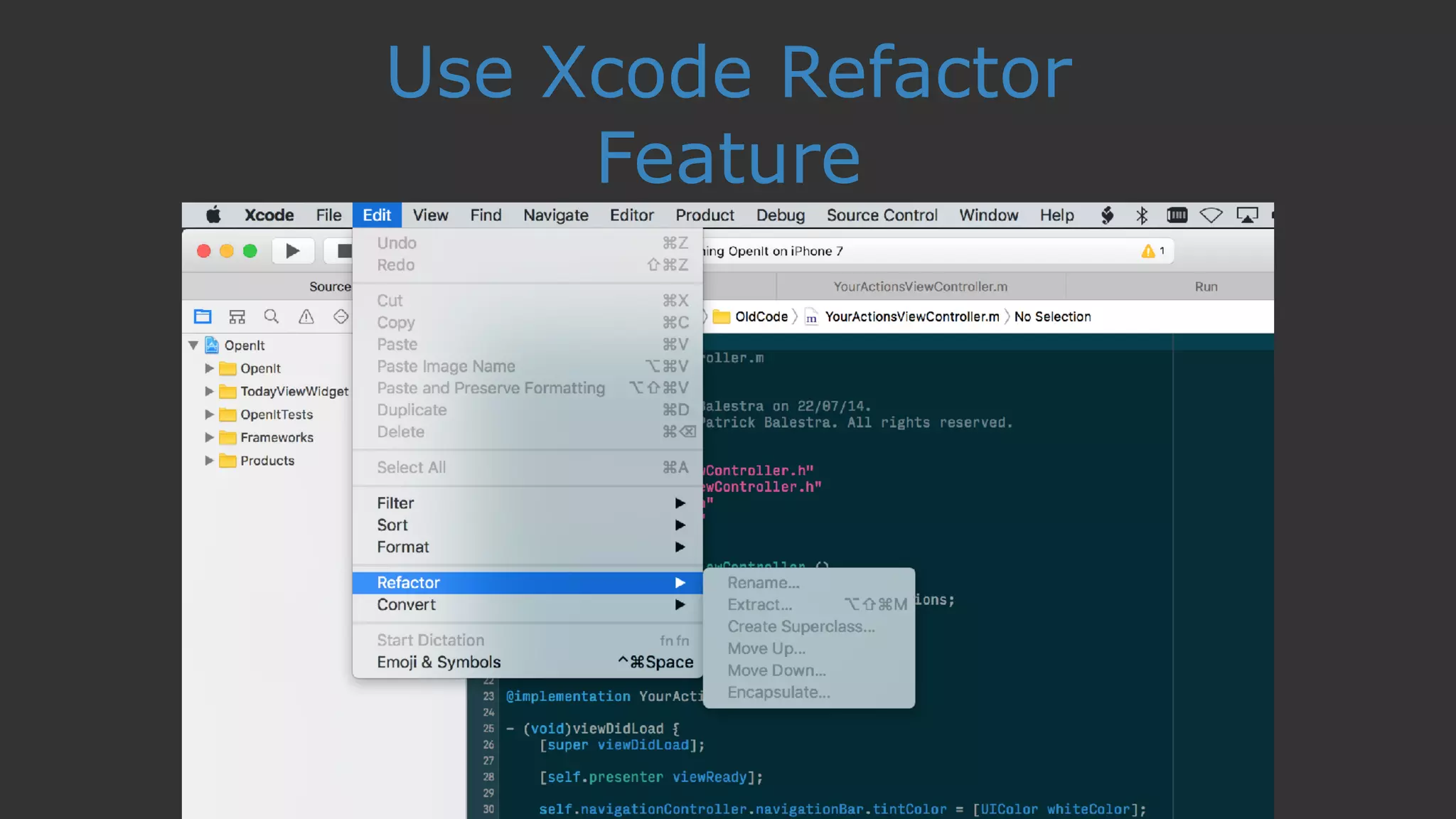
Task: Open the View menu
Action: pos(430,215)
